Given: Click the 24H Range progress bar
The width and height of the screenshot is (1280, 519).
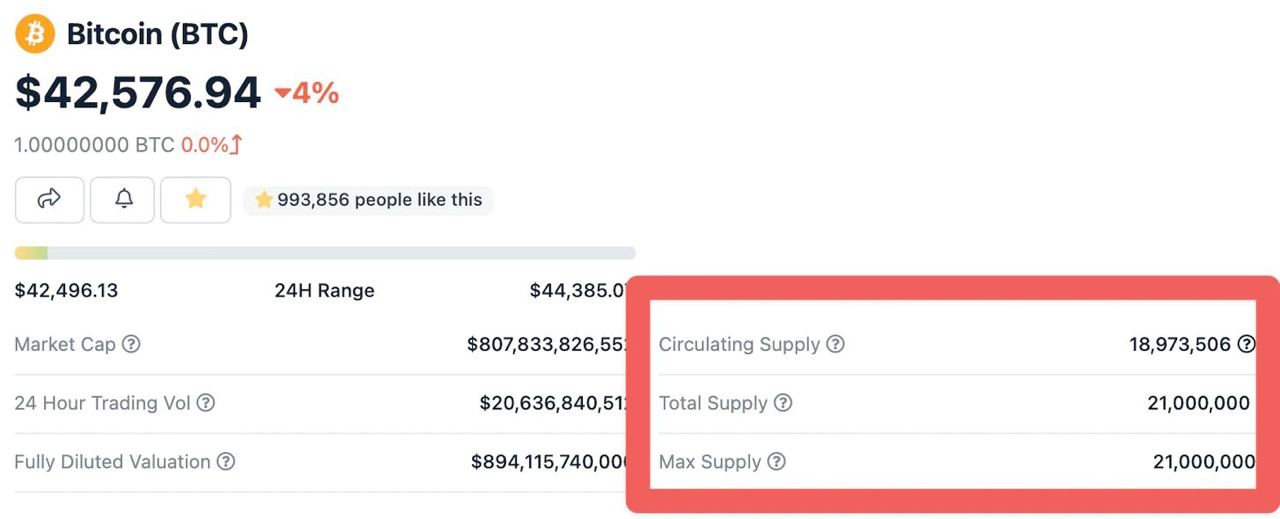Looking at the screenshot, I should (x=325, y=253).
